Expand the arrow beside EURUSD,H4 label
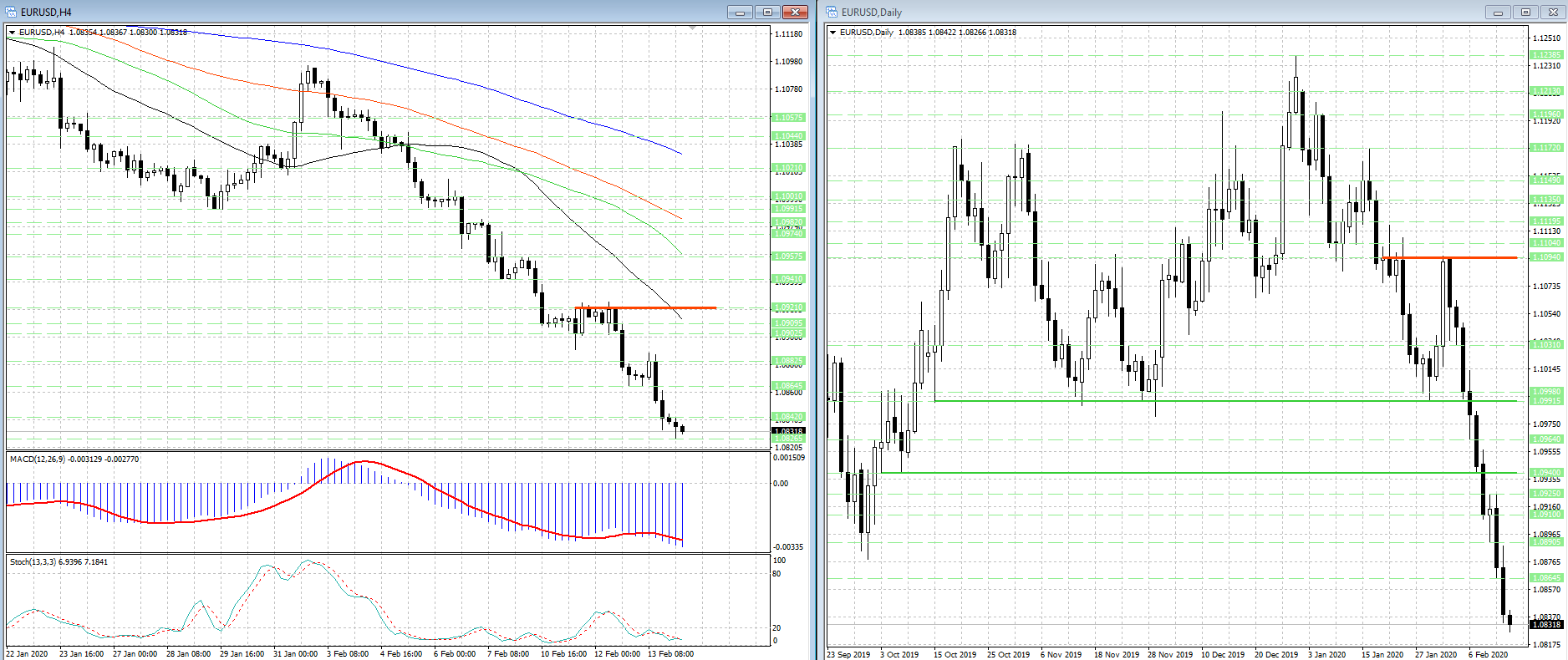This screenshot has height=660, width=1568. click(12, 33)
